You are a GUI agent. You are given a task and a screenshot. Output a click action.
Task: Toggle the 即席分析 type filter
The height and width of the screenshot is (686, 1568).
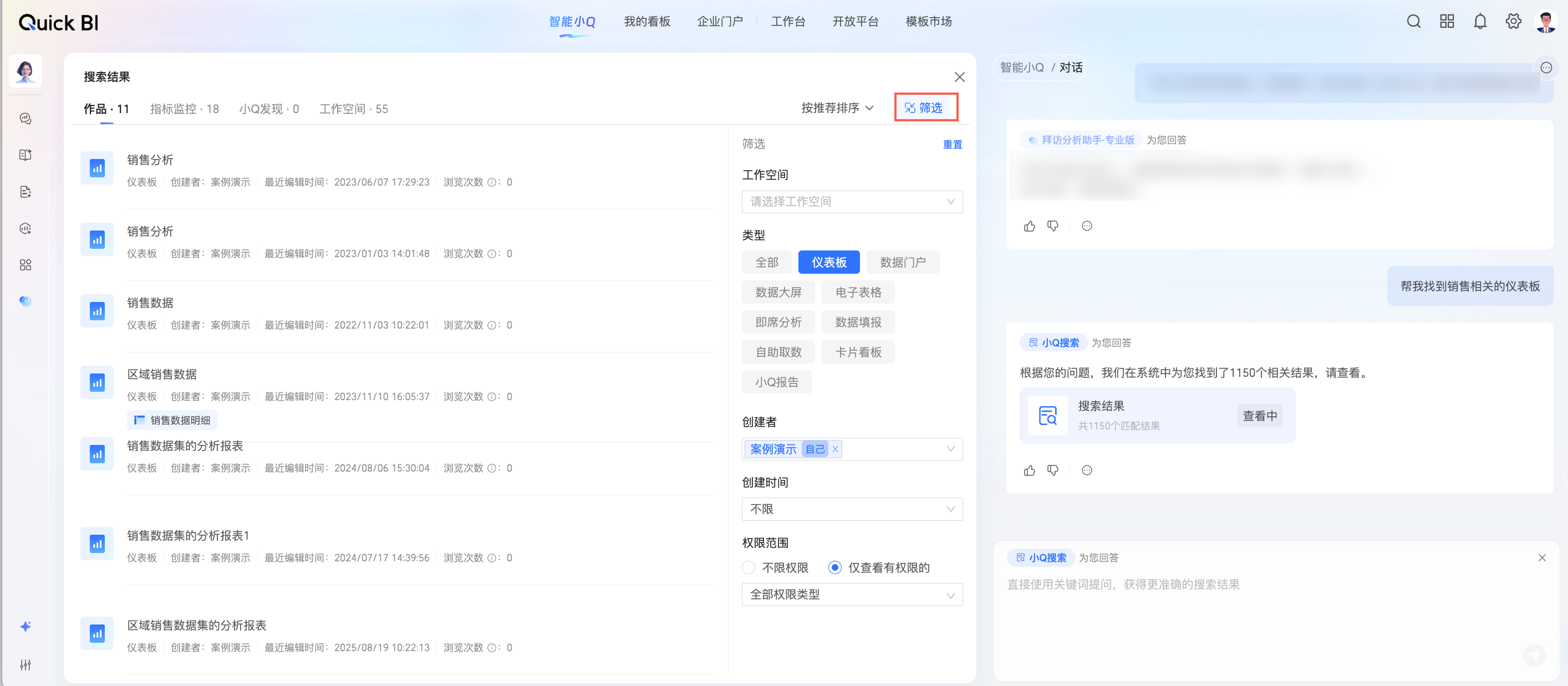pyautogui.click(x=778, y=322)
